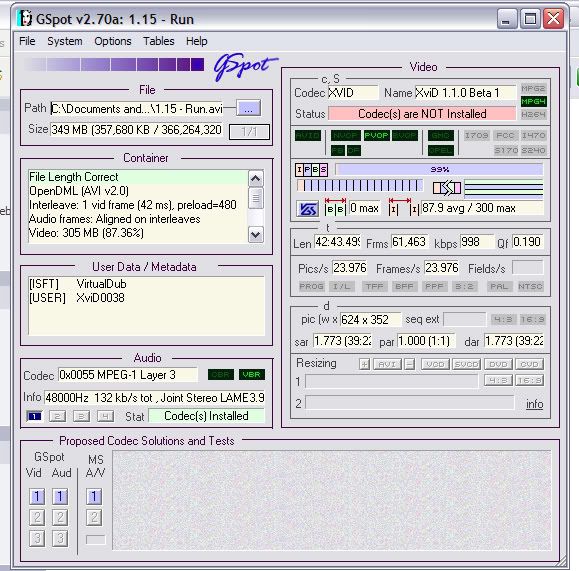The image size is (579, 571).
Task: Run GSpot Aud test 1
Action: coord(60,496)
